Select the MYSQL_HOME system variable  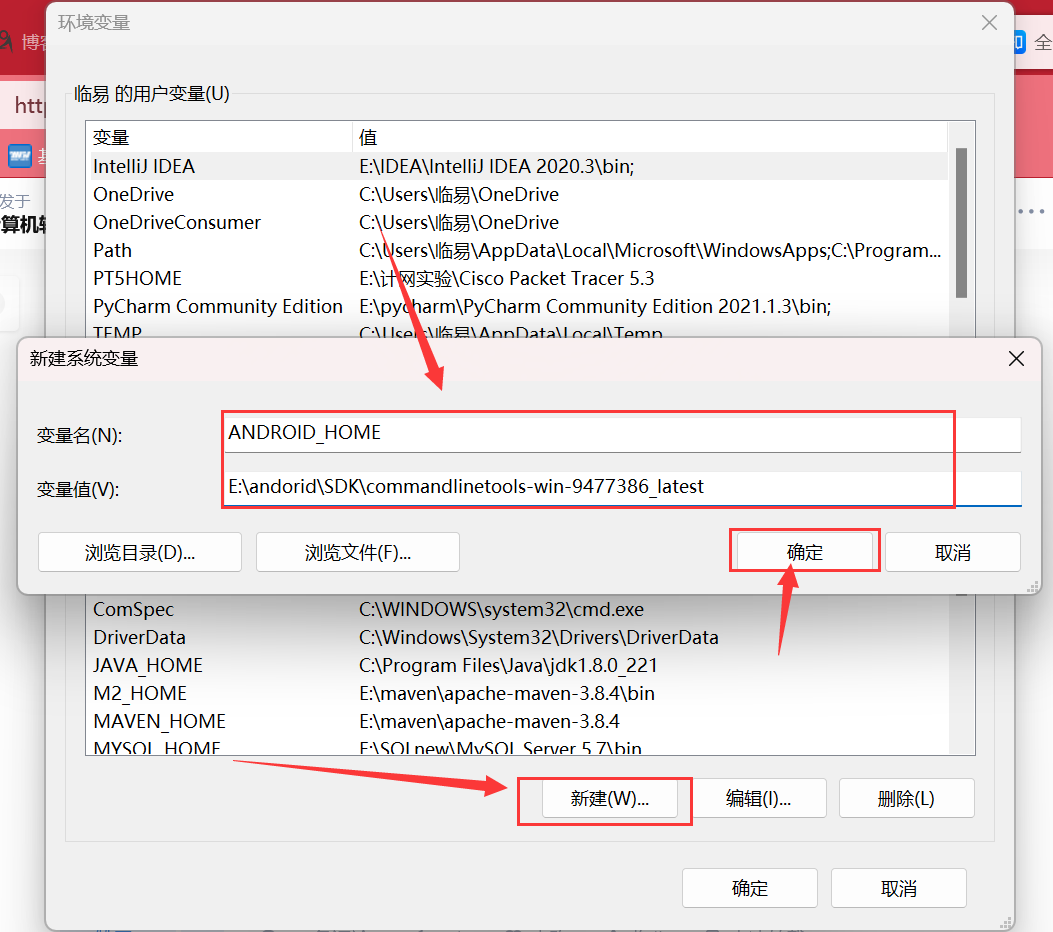(518, 746)
